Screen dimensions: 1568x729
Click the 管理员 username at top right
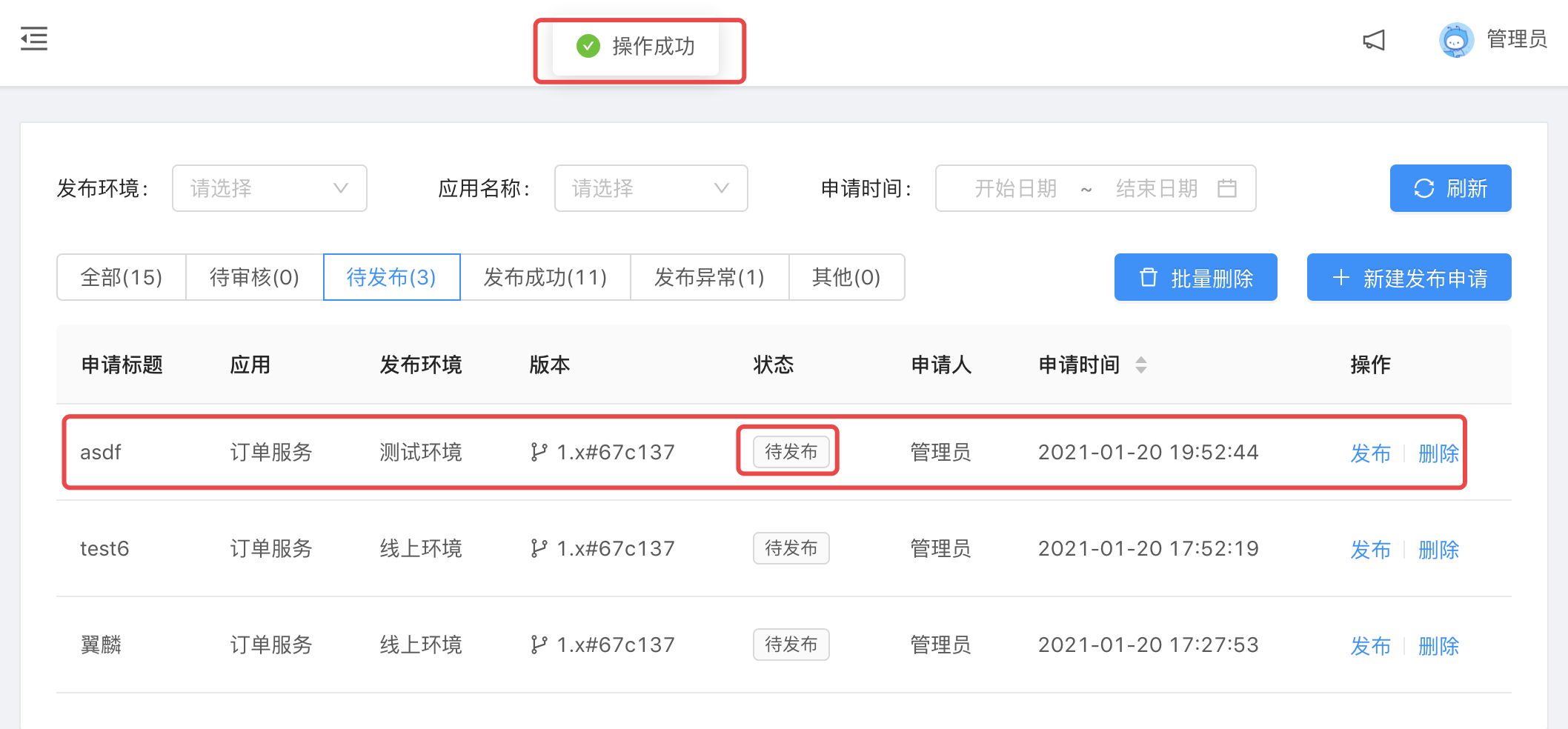click(1517, 39)
